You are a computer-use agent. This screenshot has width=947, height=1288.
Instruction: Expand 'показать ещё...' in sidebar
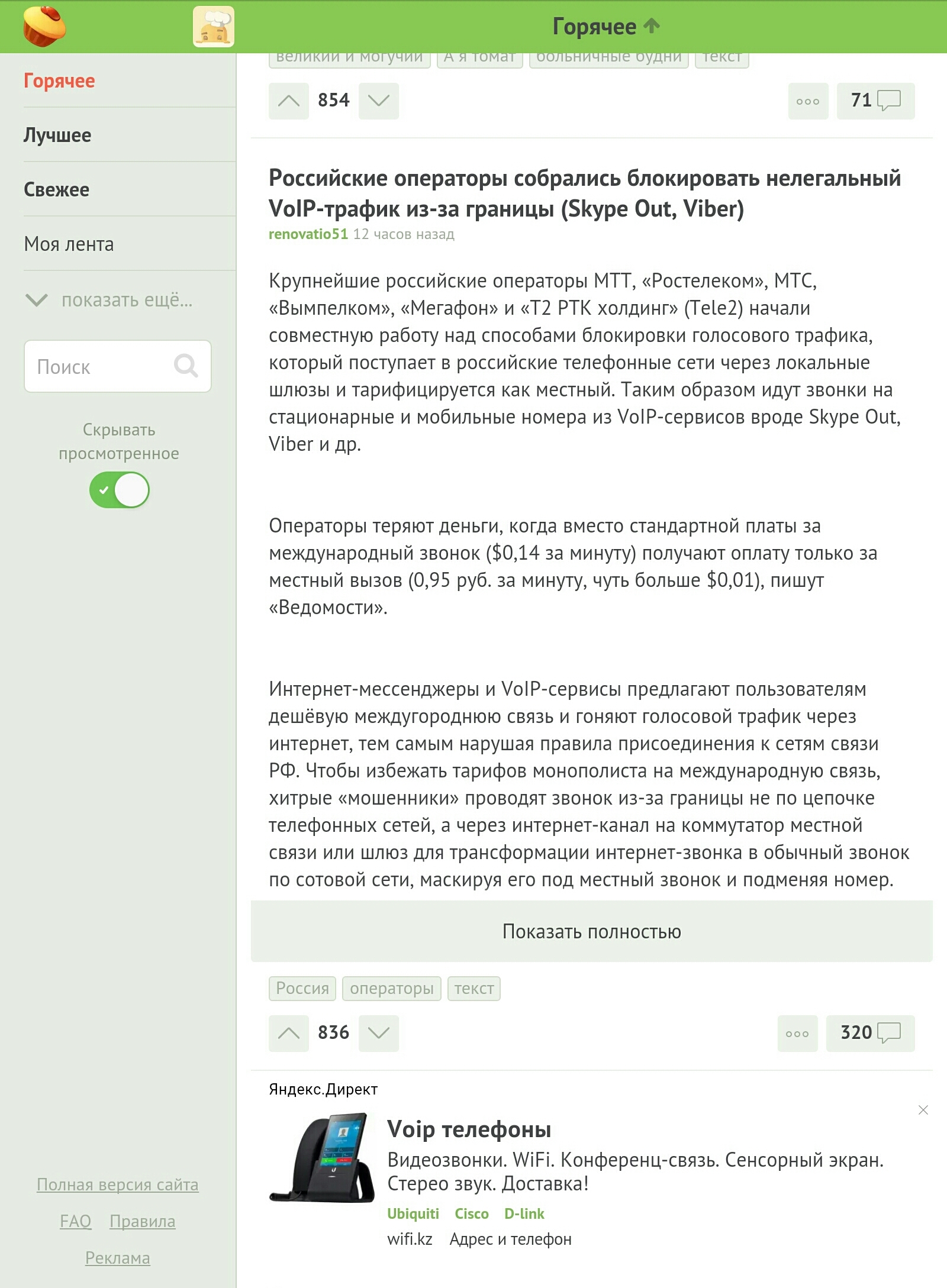point(109,300)
